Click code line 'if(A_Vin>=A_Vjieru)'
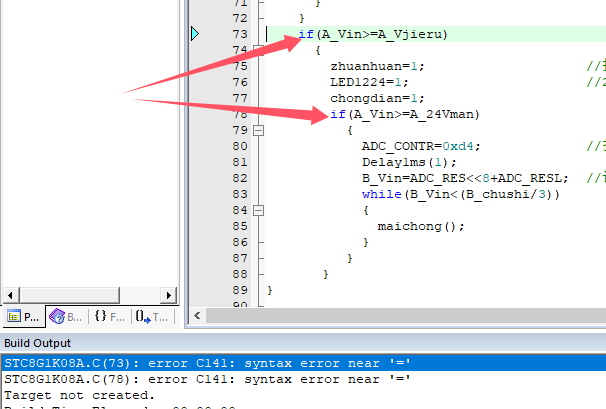This screenshot has height=409, width=606. 373,34
